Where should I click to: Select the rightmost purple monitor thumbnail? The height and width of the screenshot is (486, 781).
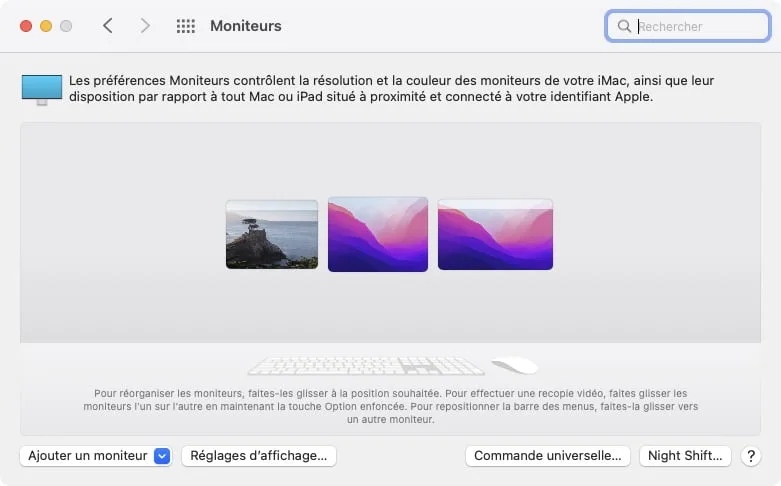coord(495,234)
